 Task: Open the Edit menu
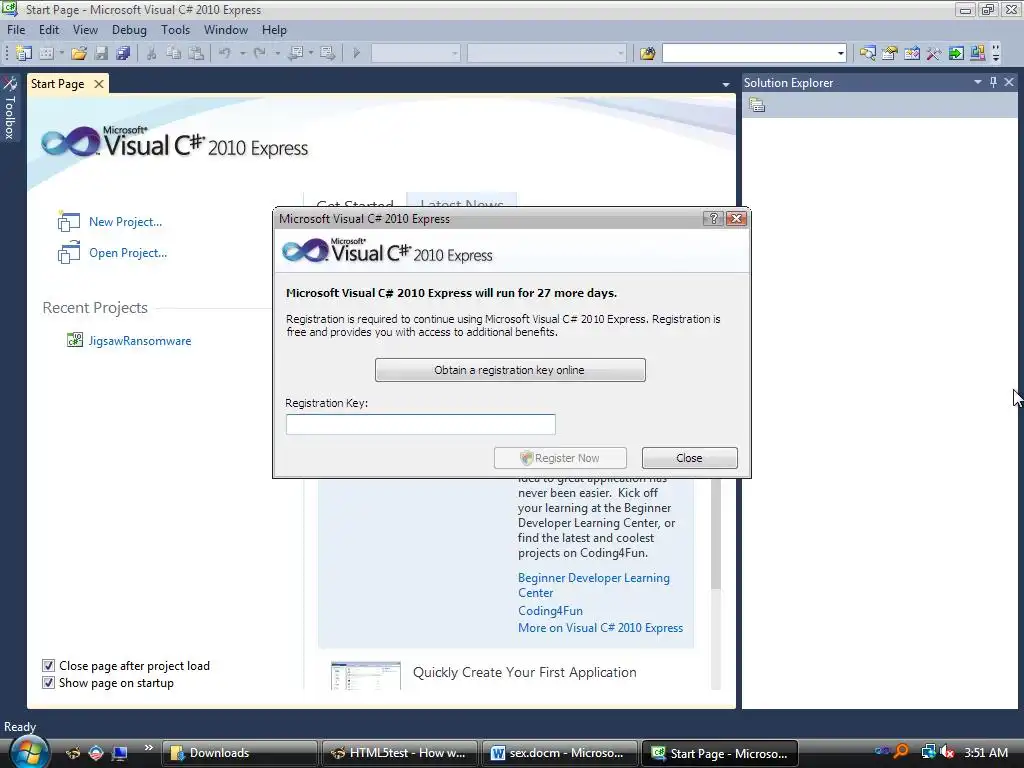tap(49, 29)
